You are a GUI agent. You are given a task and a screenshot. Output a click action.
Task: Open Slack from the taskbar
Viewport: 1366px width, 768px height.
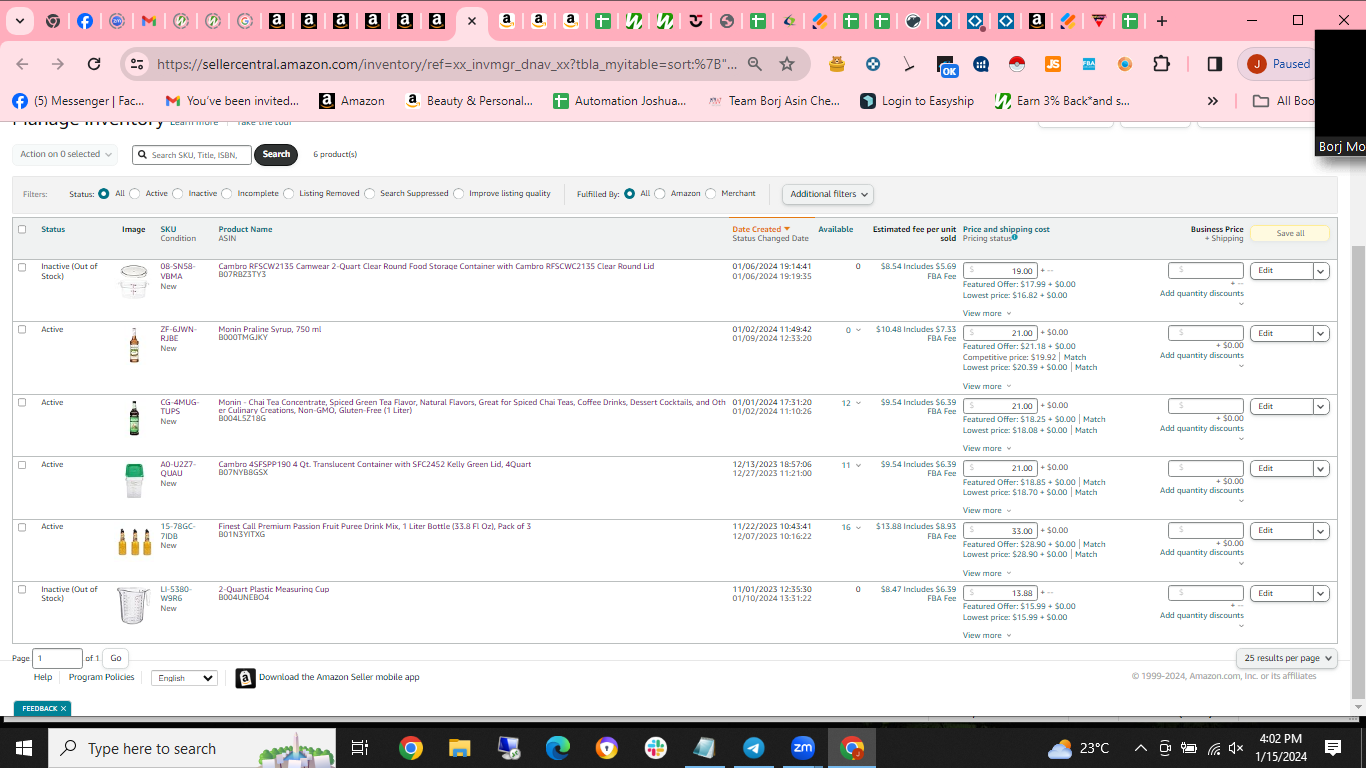[656, 748]
